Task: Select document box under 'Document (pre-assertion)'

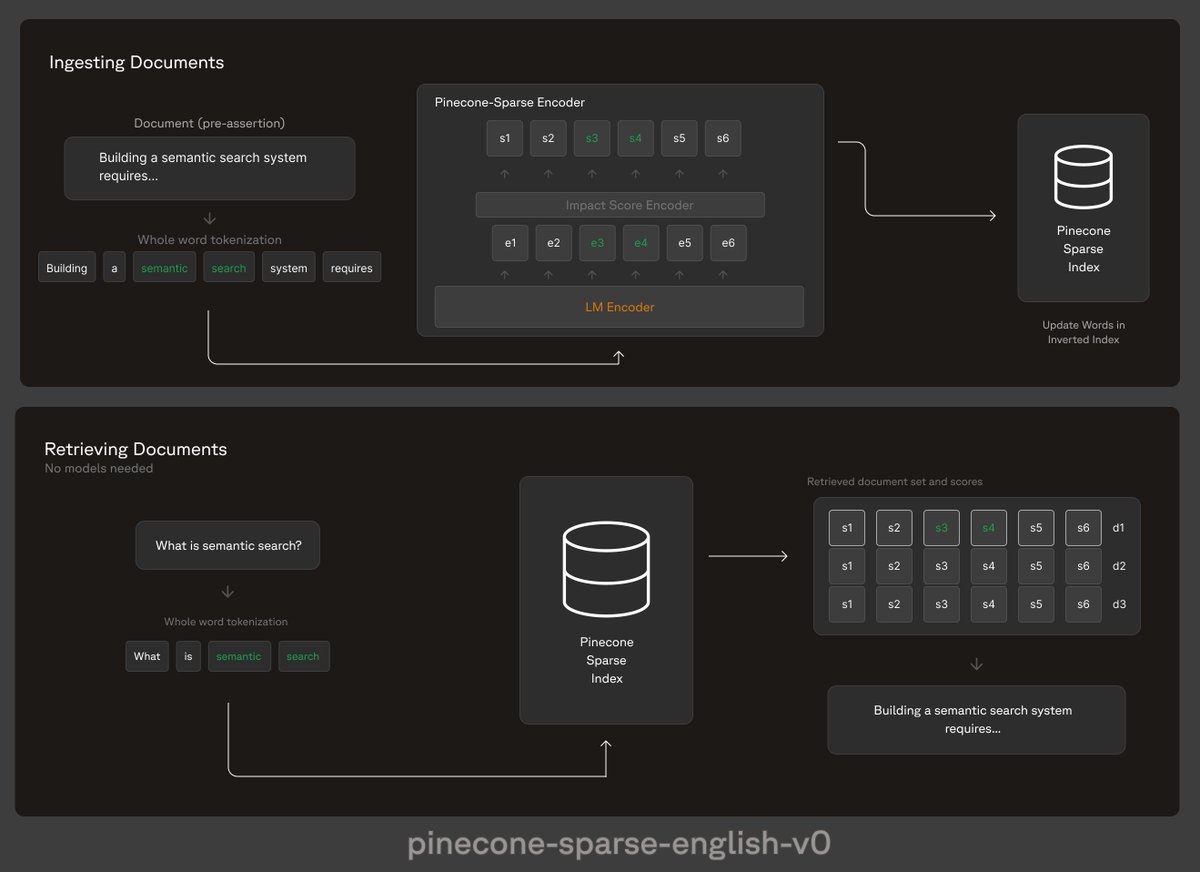Action: coord(209,168)
